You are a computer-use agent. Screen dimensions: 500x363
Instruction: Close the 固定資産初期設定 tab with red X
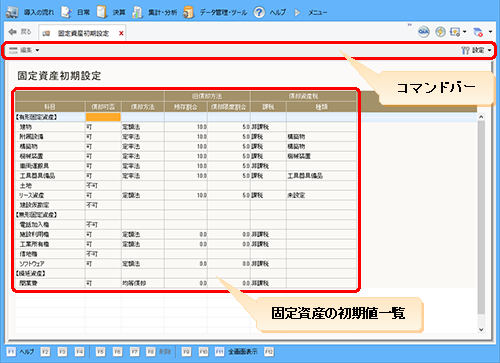click(x=121, y=33)
